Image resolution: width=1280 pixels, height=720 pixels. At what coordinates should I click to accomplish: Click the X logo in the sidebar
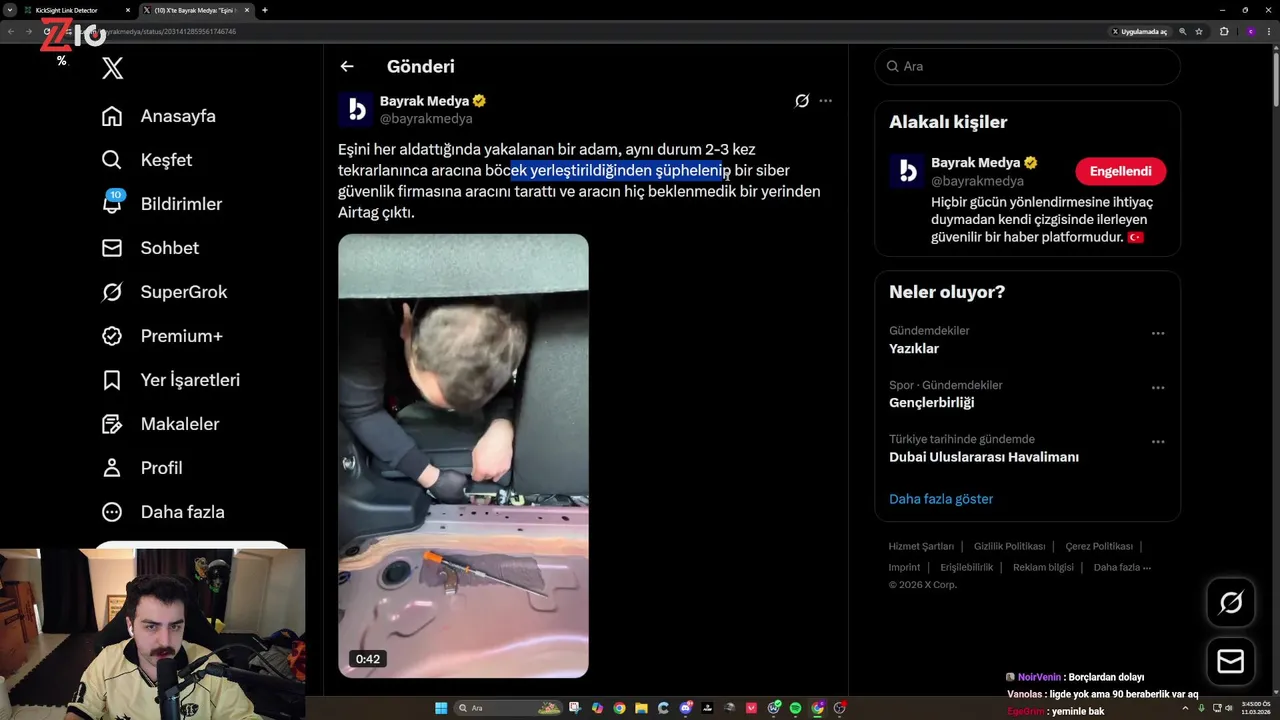(112, 68)
